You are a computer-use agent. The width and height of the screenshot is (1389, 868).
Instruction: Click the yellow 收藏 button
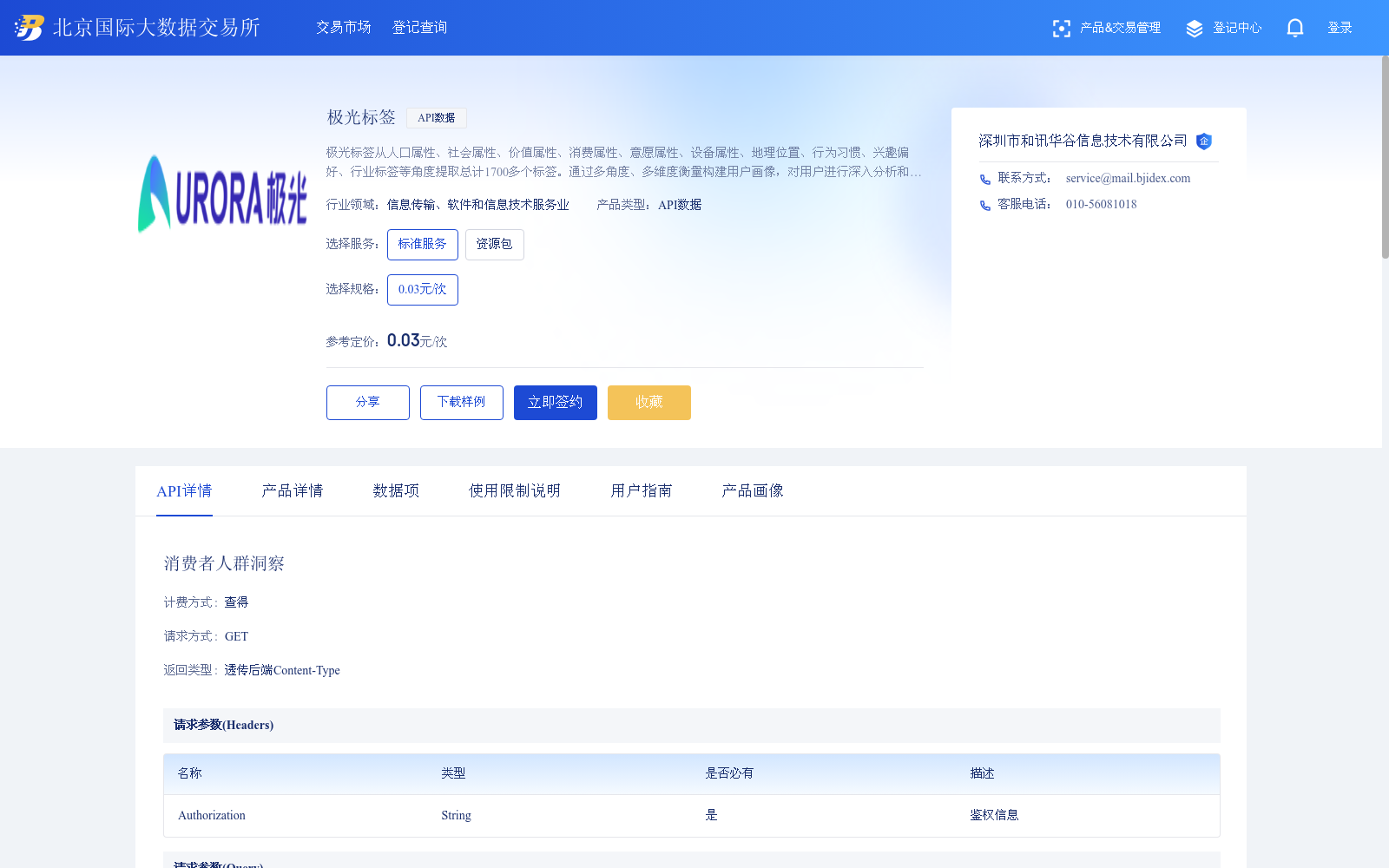pos(648,402)
